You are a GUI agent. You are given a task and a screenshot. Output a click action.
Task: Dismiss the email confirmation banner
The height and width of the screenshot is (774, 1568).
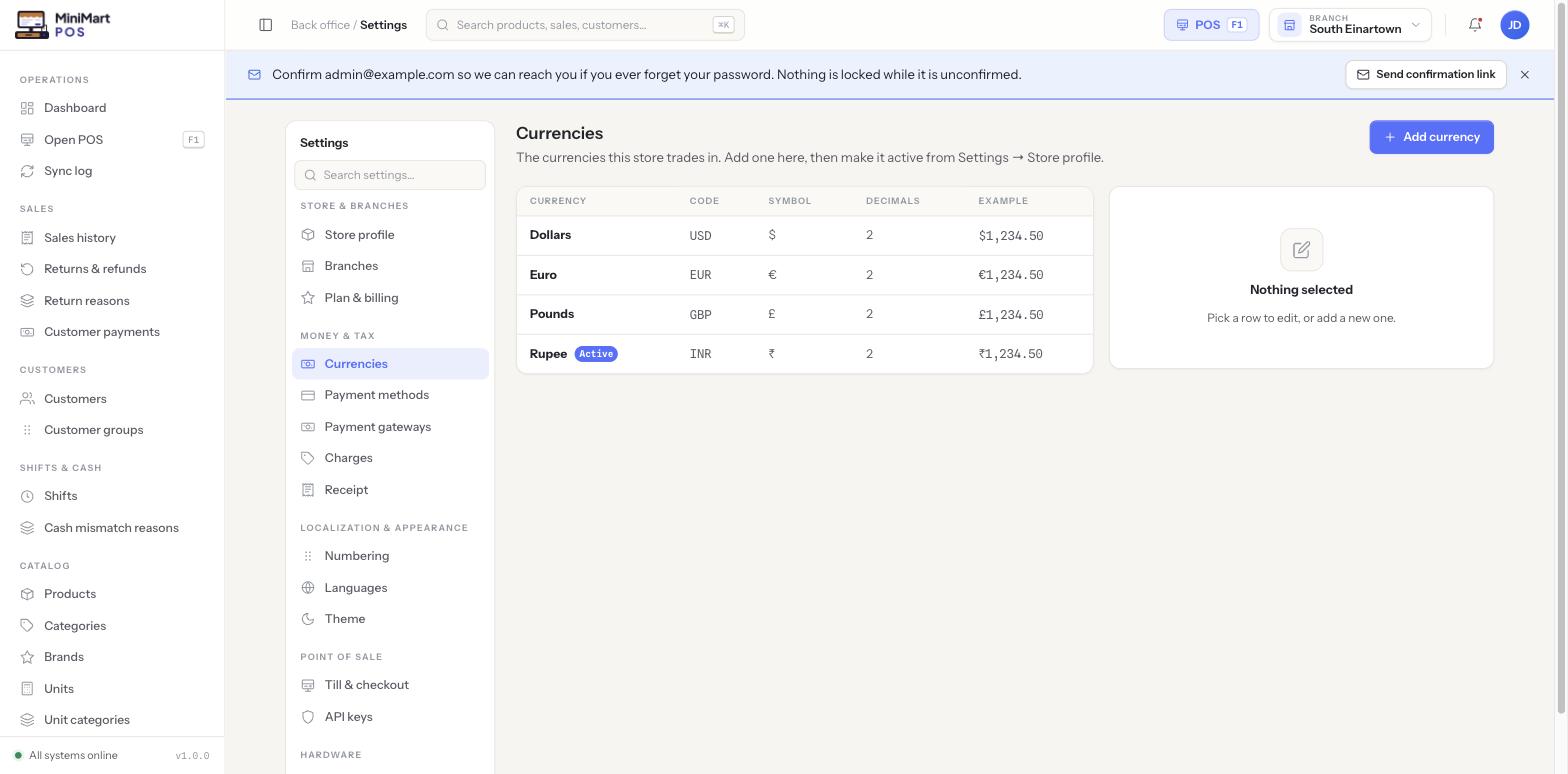(x=1525, y=75)
